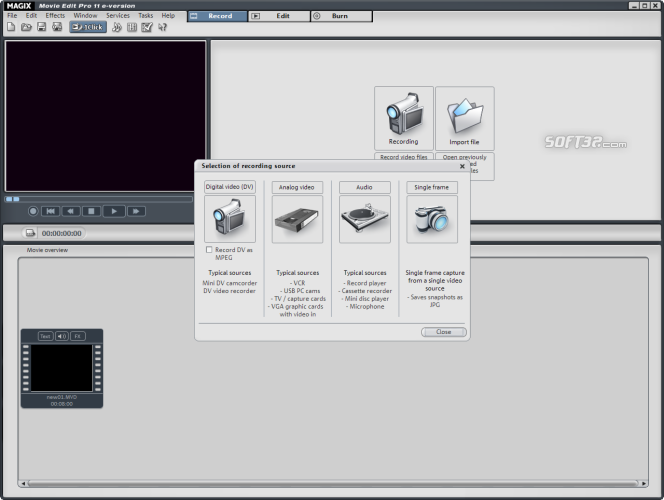Screen dimensions: 664x500
Task: Select the Audio label button
Action: coord(365,187)
